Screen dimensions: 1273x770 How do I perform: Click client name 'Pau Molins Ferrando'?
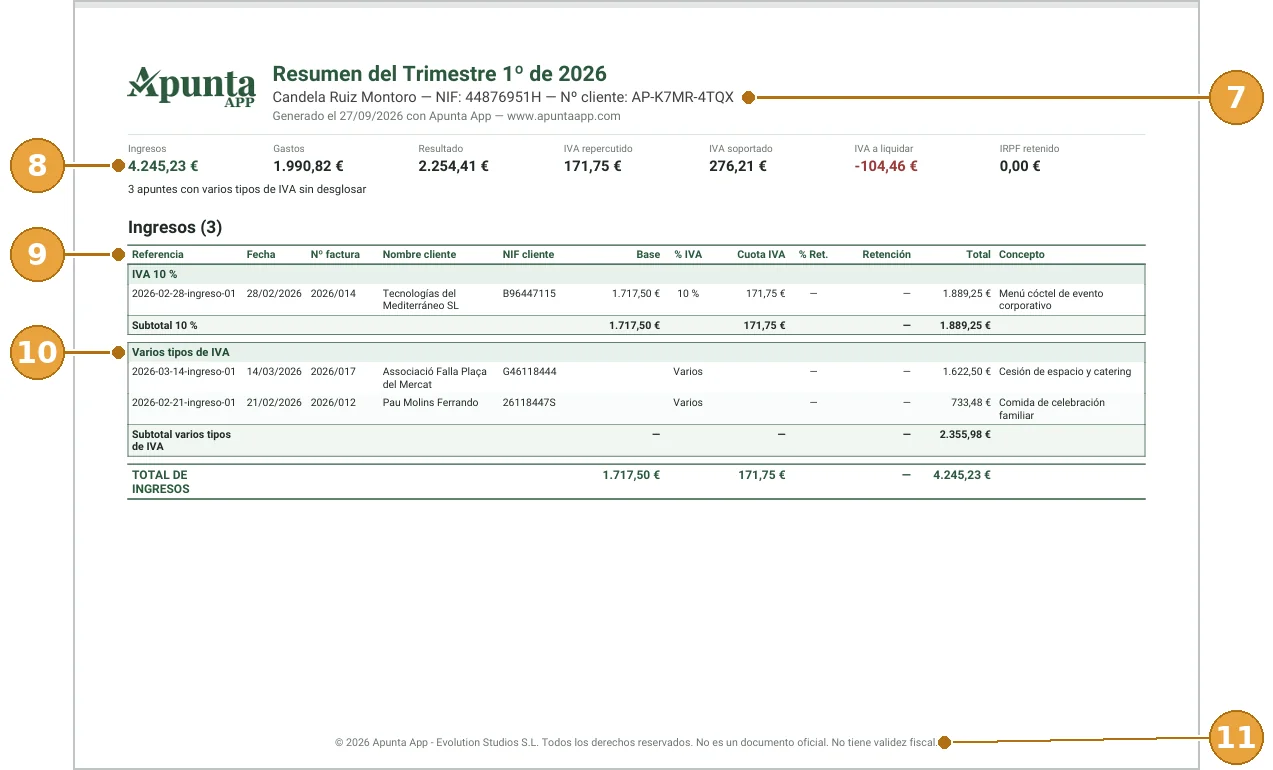(x=431, y=403)
